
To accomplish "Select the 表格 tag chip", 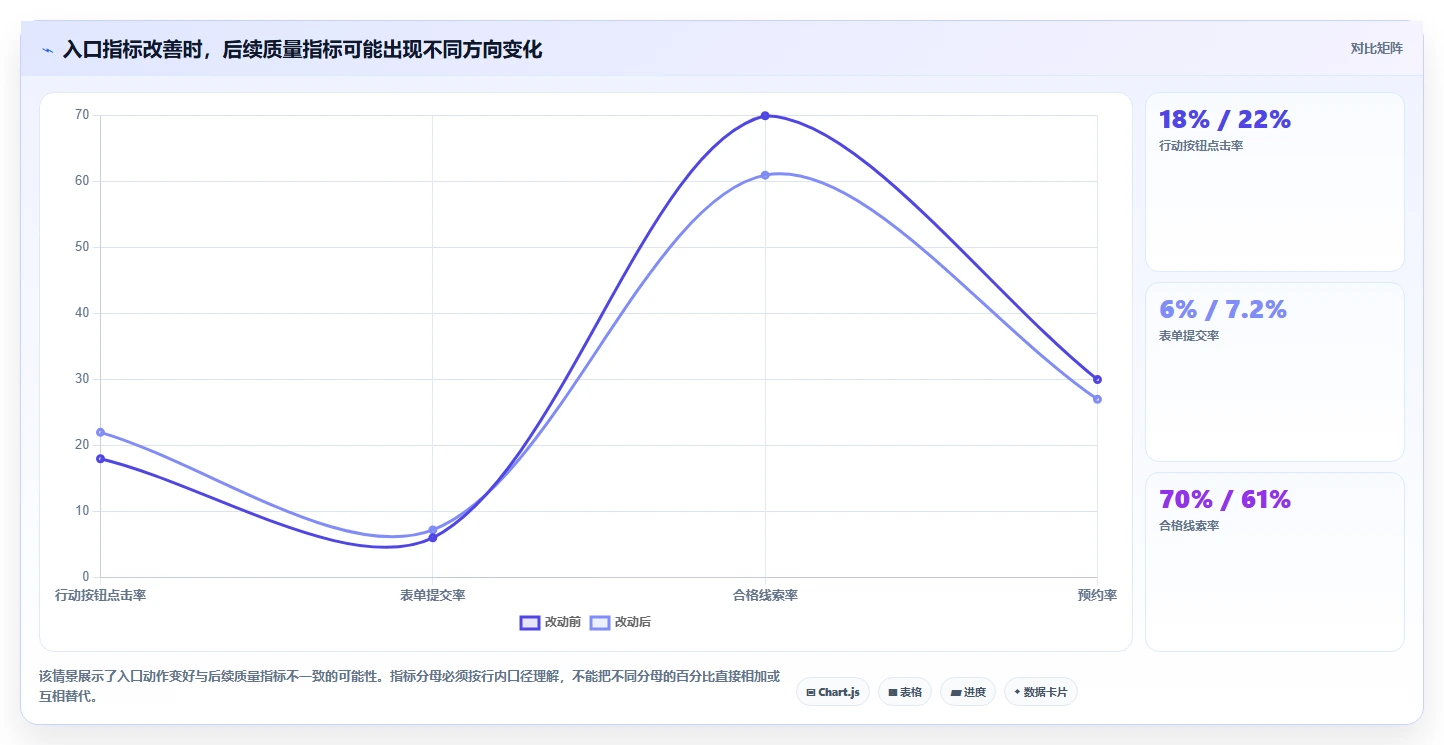I will point(905,692).
